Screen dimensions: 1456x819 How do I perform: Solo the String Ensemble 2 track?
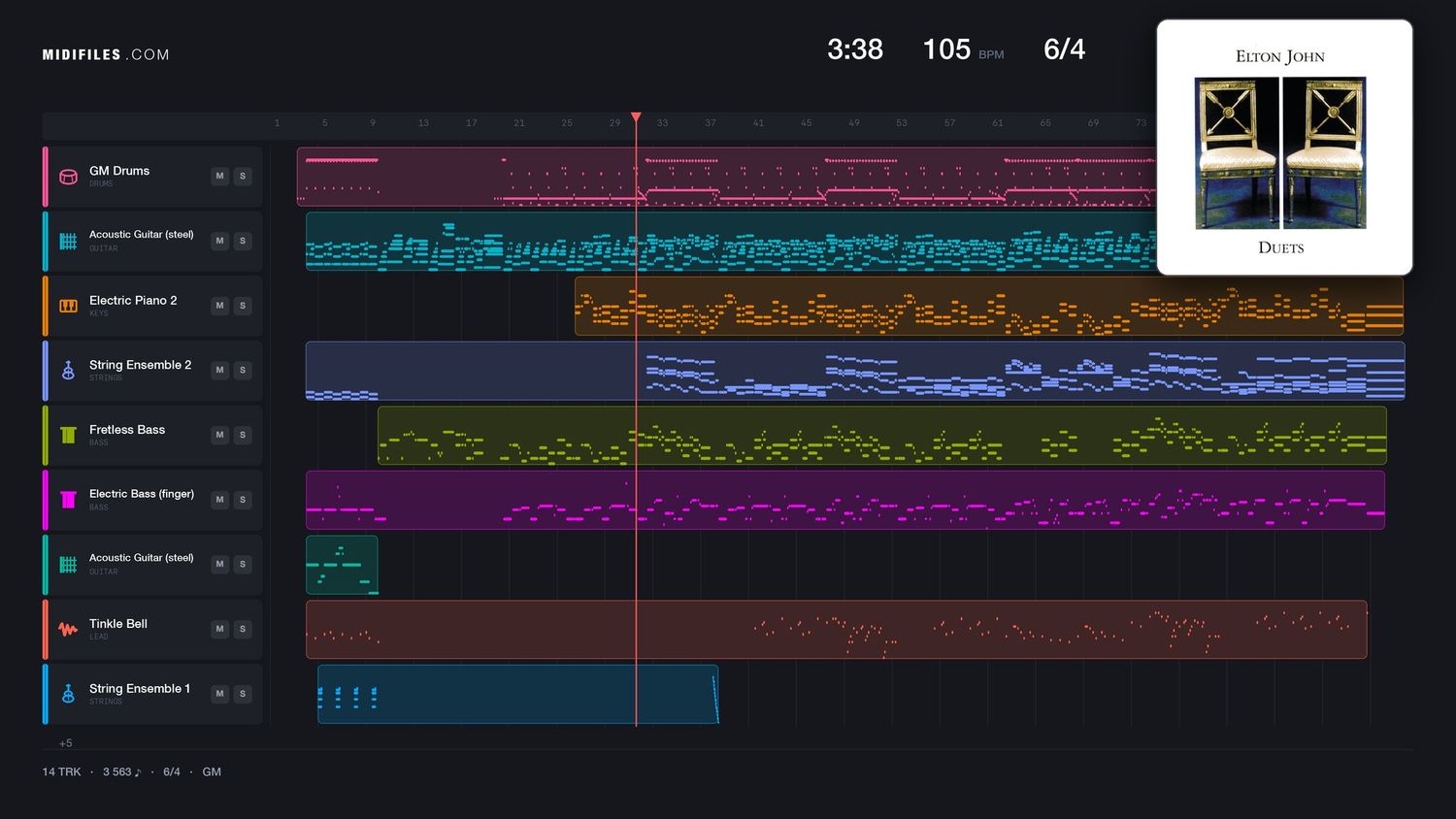tap(243, 371)
